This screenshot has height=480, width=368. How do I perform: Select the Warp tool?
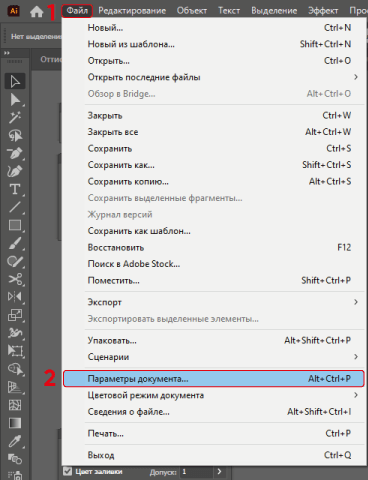pos(15,333)
